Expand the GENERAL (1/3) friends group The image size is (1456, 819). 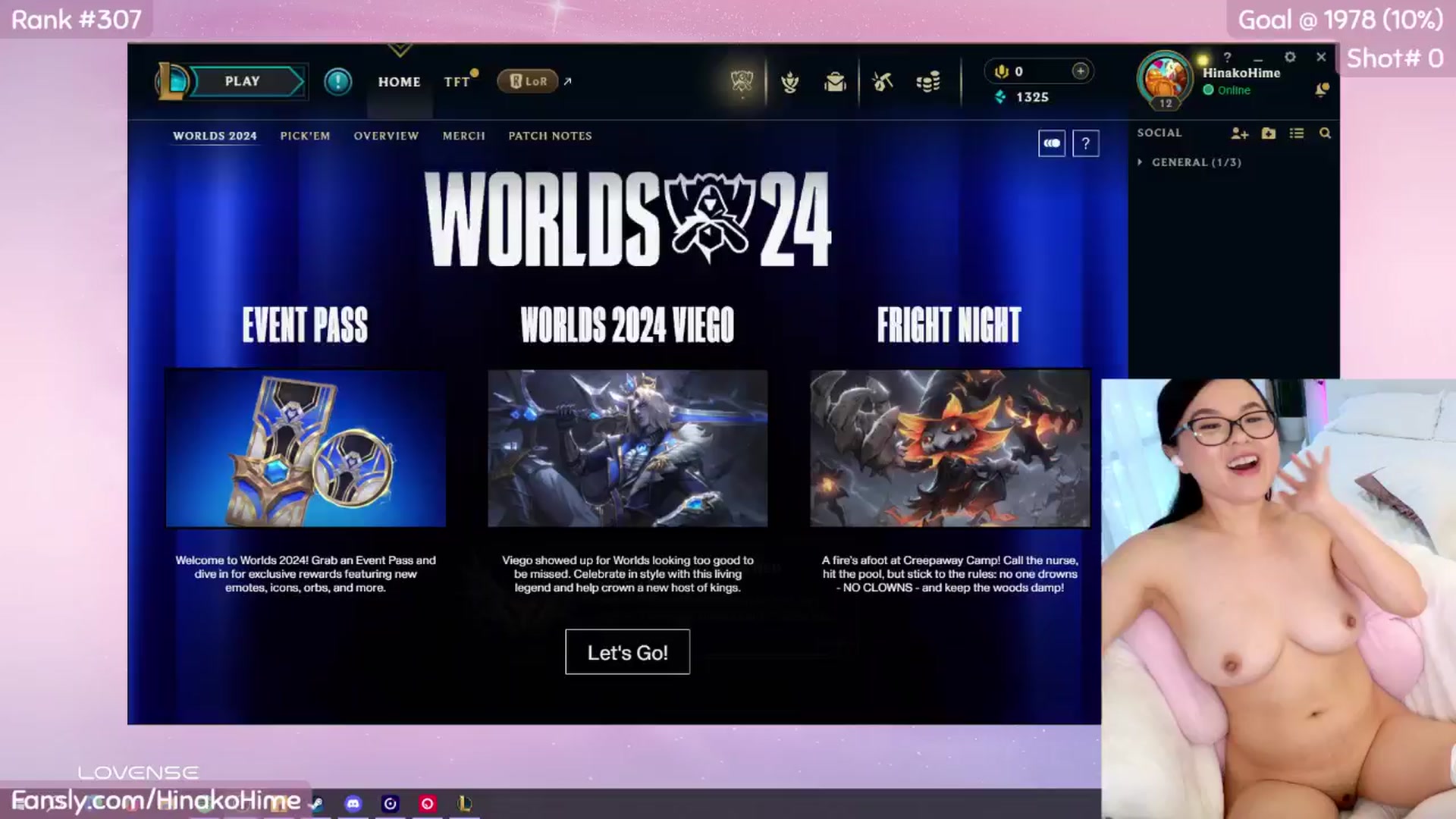[1190, 162]
